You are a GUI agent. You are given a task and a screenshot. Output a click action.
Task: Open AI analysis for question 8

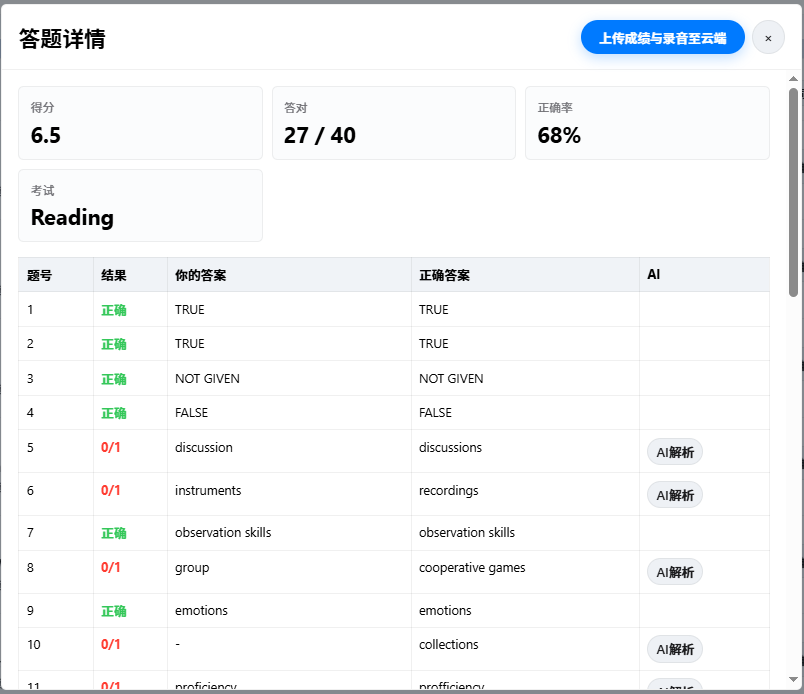[x=675, y=572]
